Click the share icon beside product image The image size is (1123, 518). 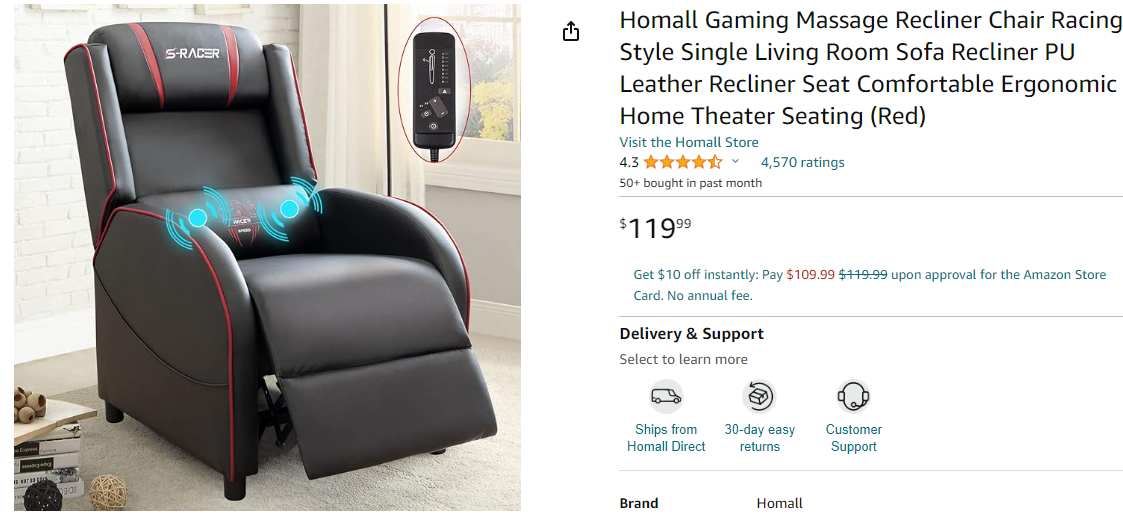[x=570, y=32]
